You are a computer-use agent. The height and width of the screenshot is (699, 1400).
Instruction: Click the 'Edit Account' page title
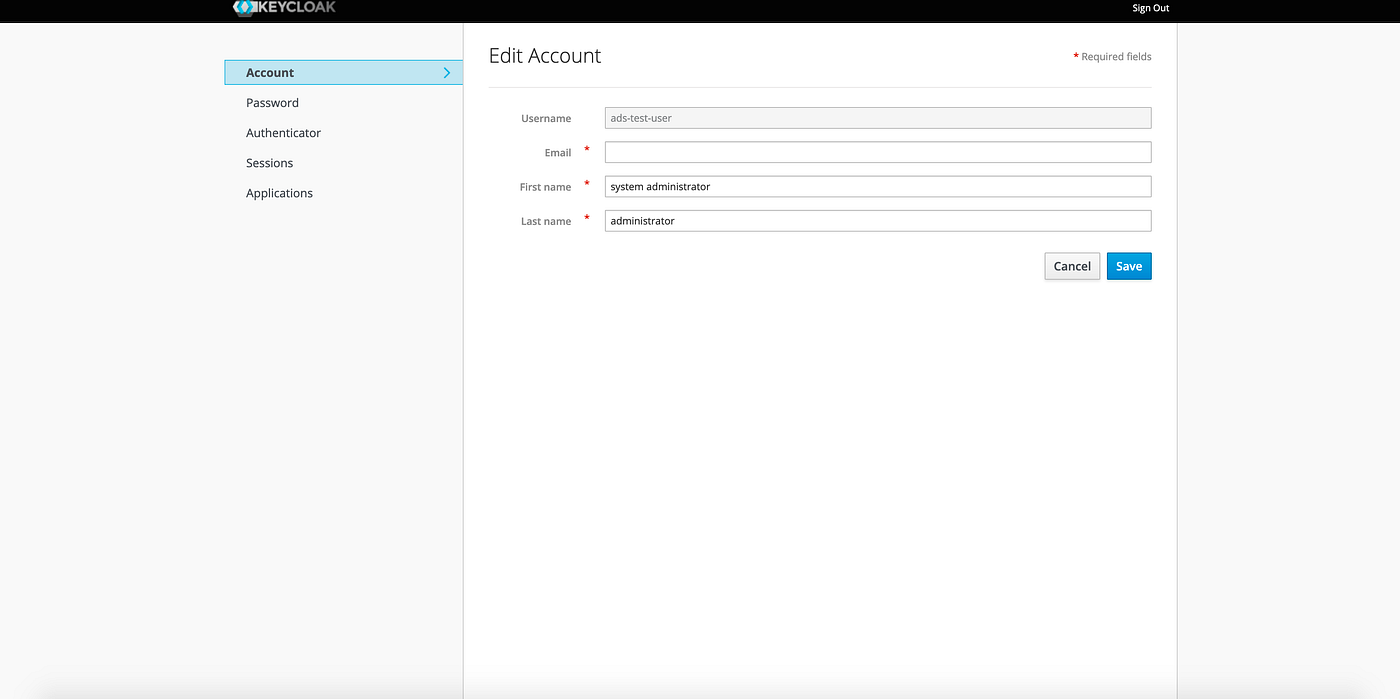(545, 55)
